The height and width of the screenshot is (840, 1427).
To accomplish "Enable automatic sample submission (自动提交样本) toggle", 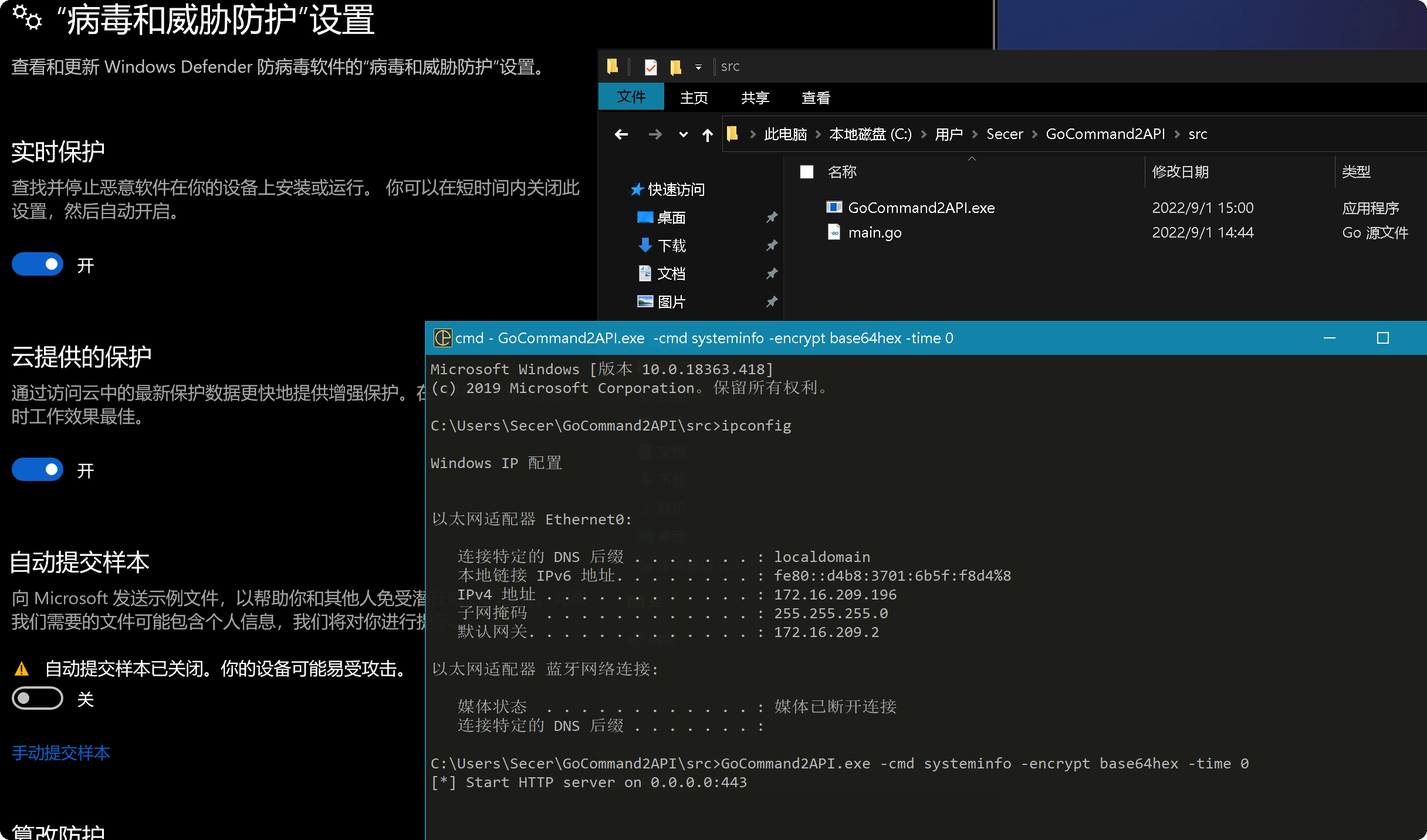I will [38, 699].
